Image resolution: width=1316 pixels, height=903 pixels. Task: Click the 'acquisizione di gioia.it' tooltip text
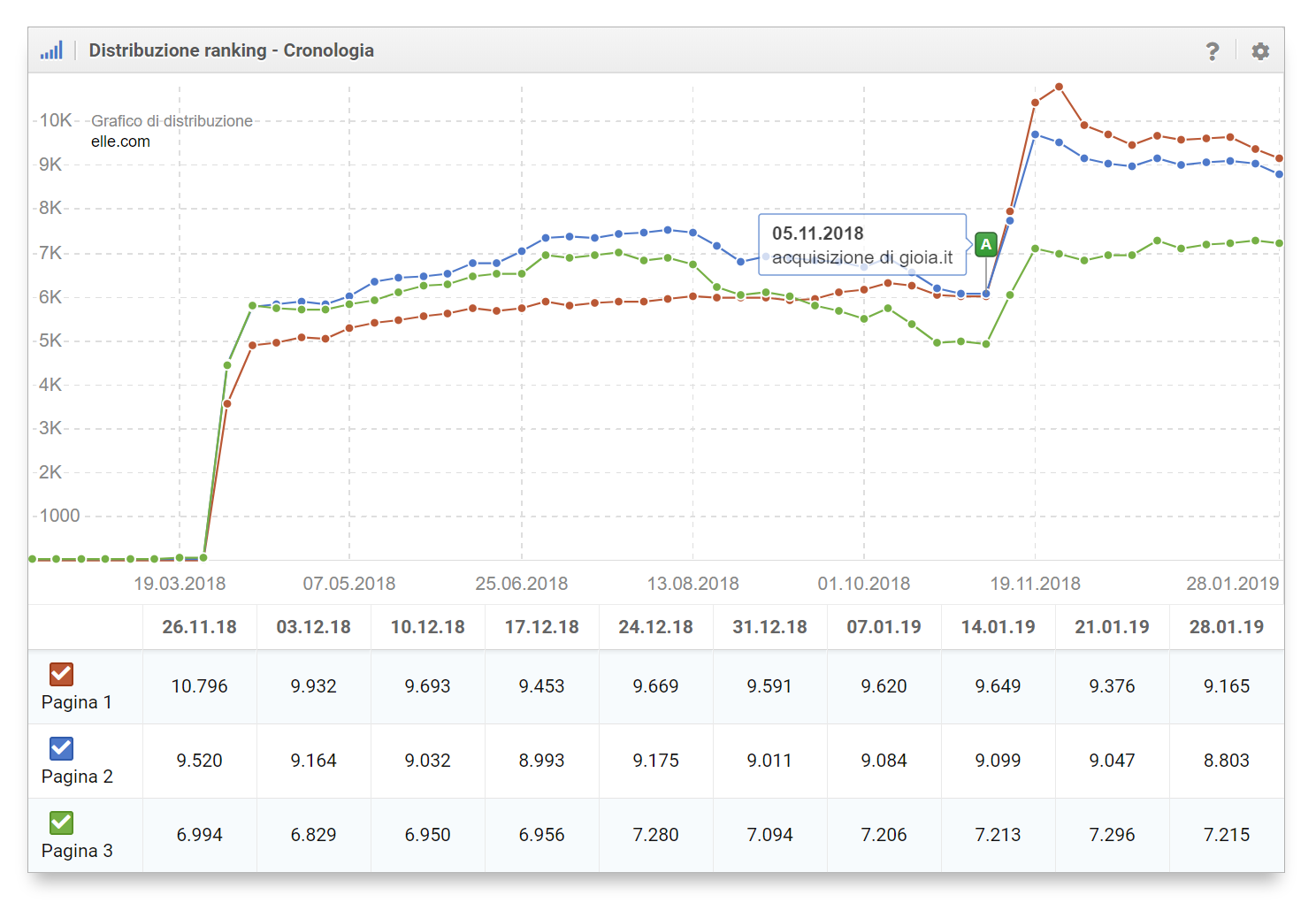coord(862,257)
